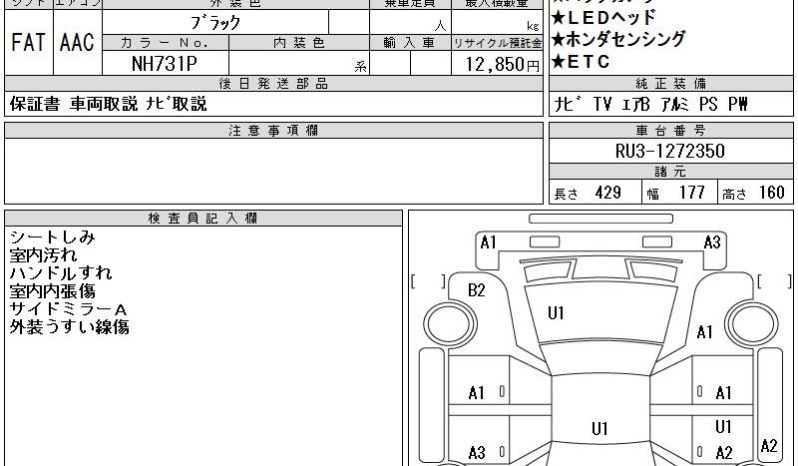Click the recycle deposit amount 12,850円
The width and height of the screenshot is (798, 466).
point(496,63)
